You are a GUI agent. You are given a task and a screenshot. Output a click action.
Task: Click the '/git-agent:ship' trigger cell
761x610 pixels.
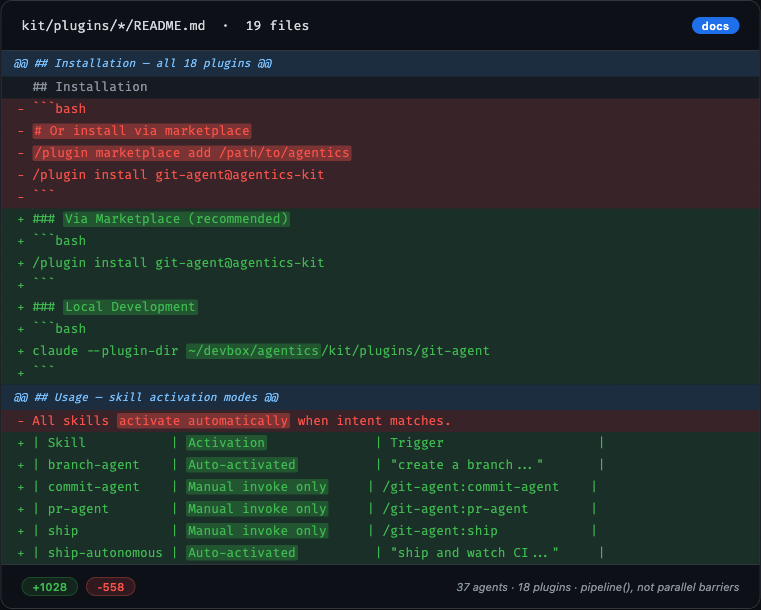[x=440, y=531]
